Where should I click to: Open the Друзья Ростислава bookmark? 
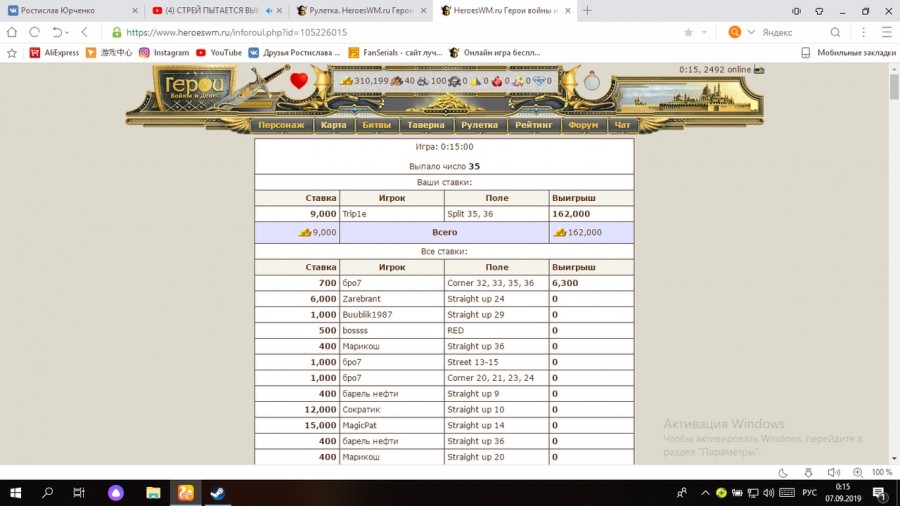pos(294,52)
